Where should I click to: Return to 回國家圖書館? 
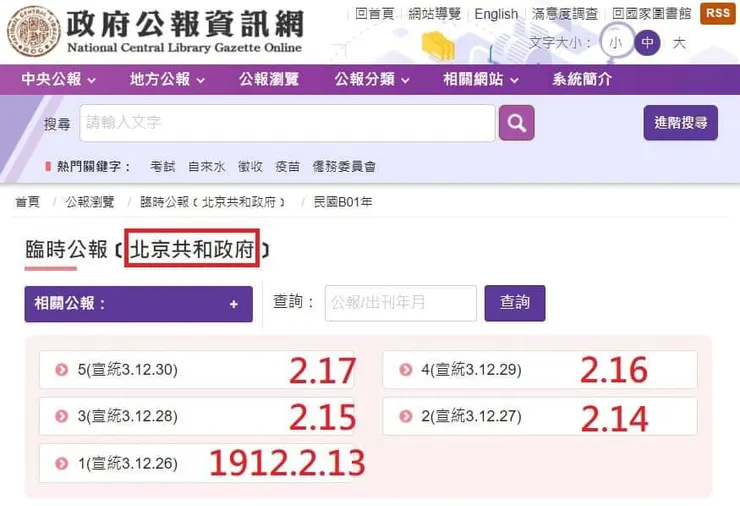tap(651, 14)
